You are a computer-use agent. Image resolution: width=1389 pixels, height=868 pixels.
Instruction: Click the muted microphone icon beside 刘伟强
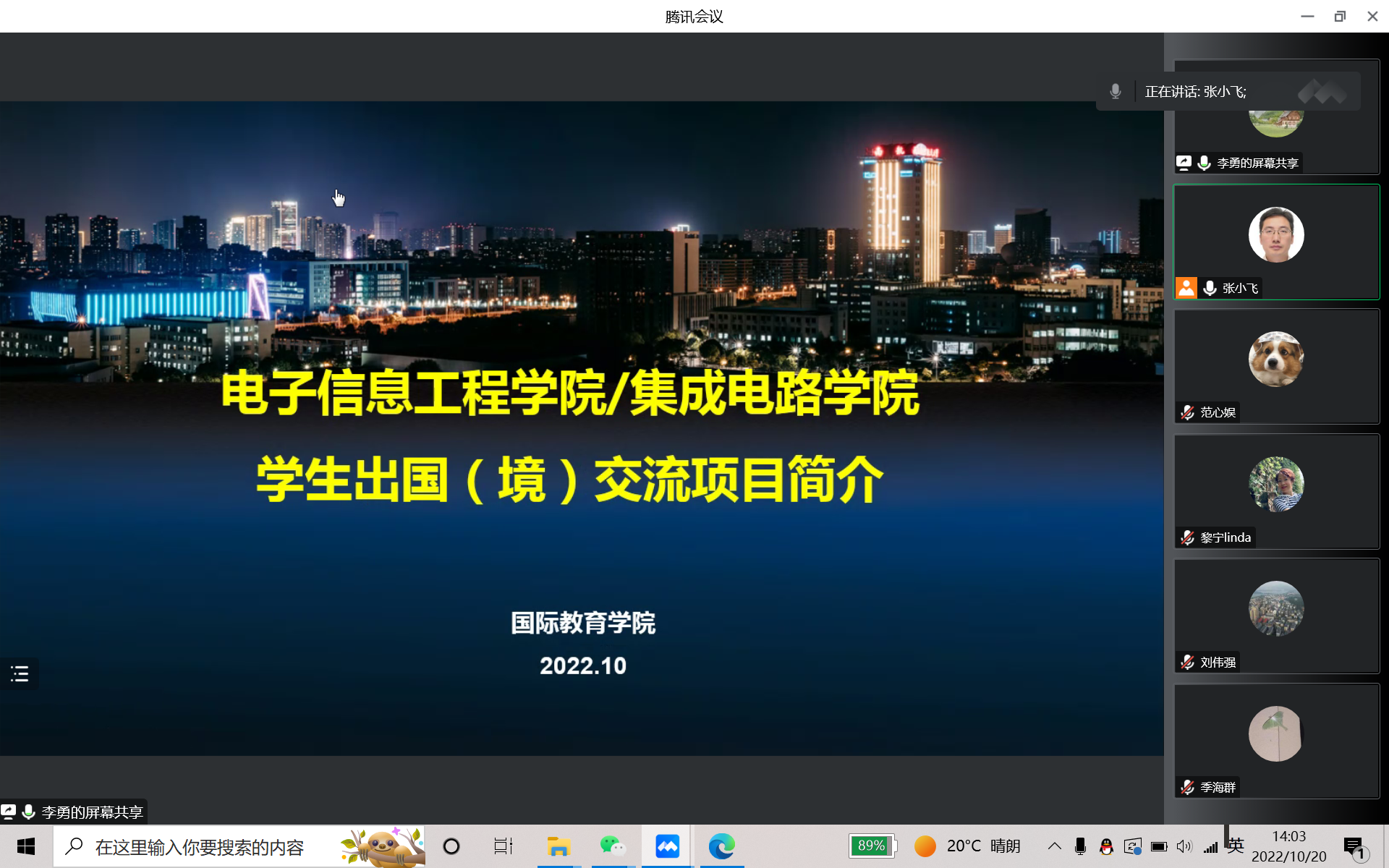(1187, 663)
